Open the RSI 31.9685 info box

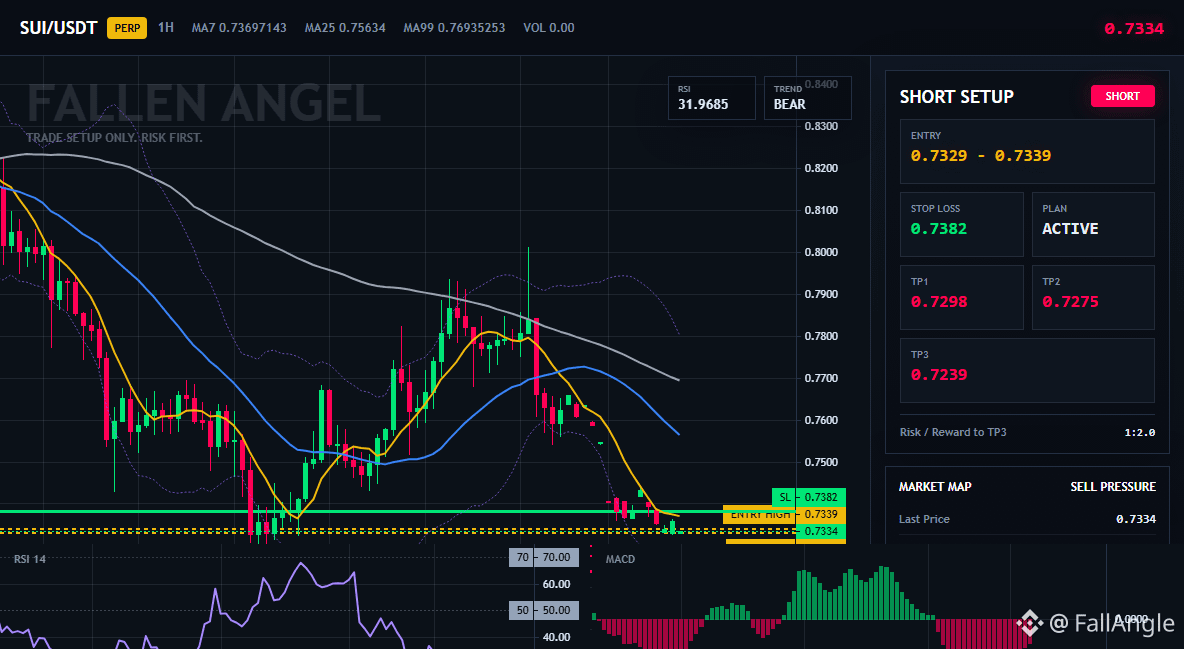coord(711,98)
